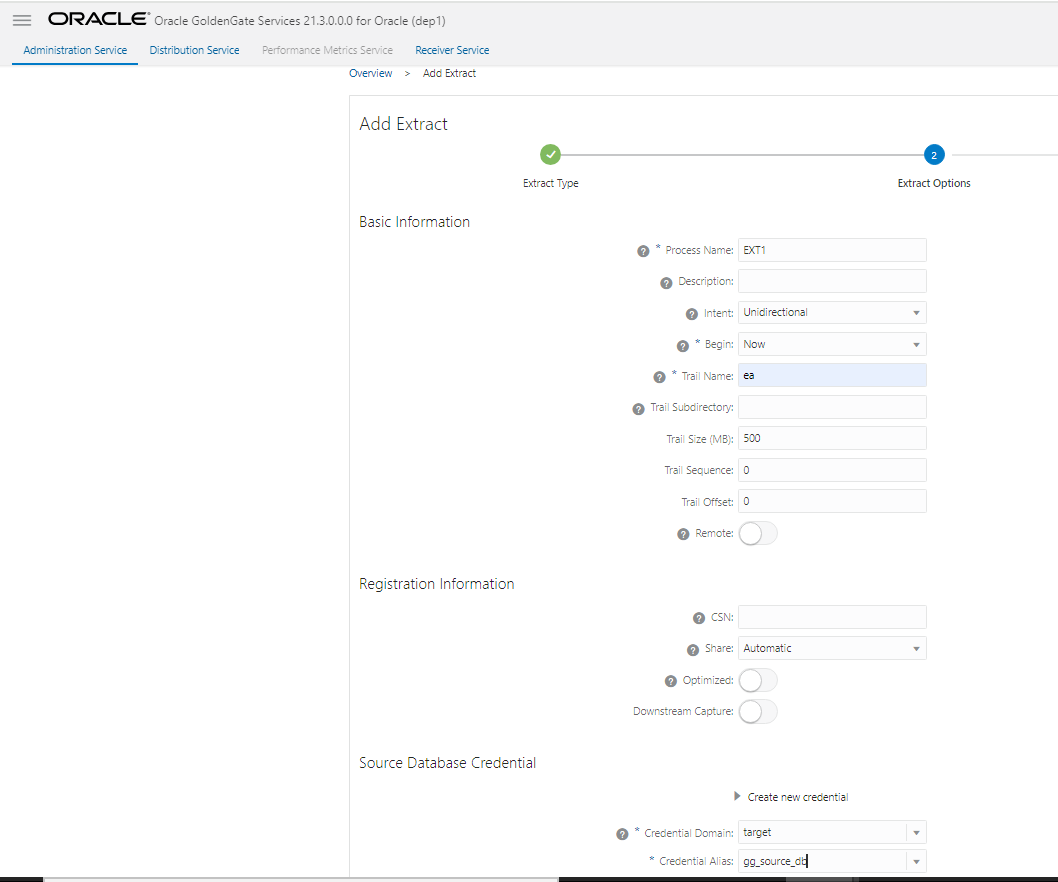
Task: Click the Basic Information heading
Action: pyautogui.click(x=414, y=222)
